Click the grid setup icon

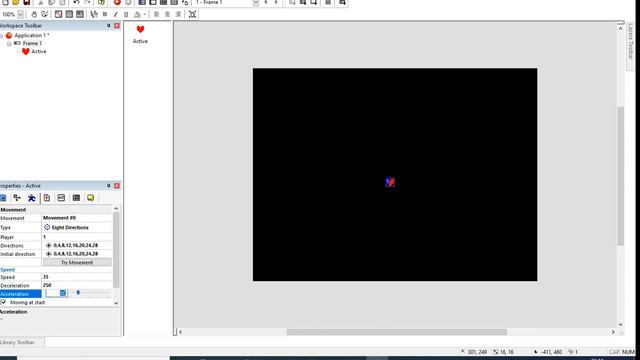(x=58, y=14)
